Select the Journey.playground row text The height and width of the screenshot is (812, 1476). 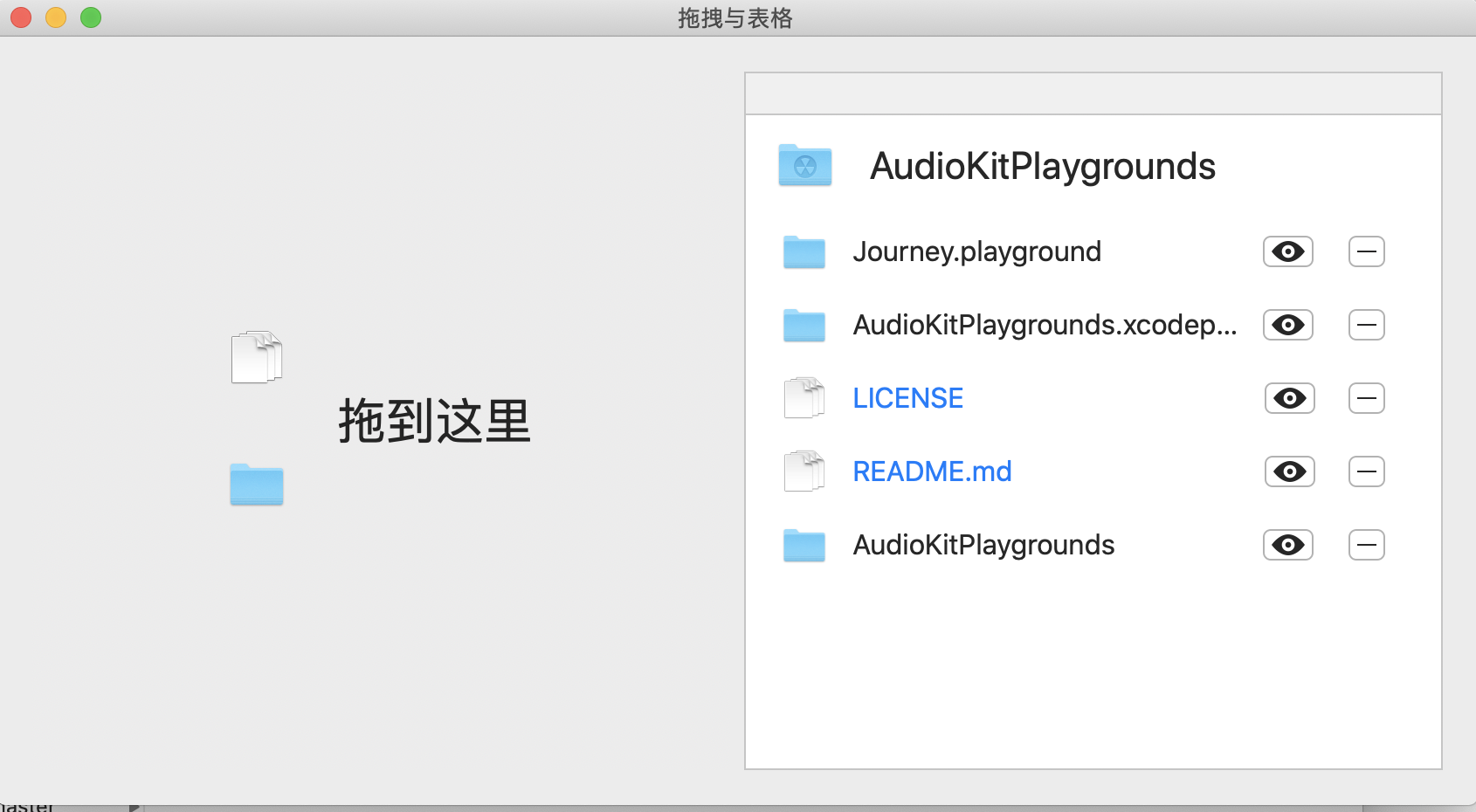(x=977, y=251)
